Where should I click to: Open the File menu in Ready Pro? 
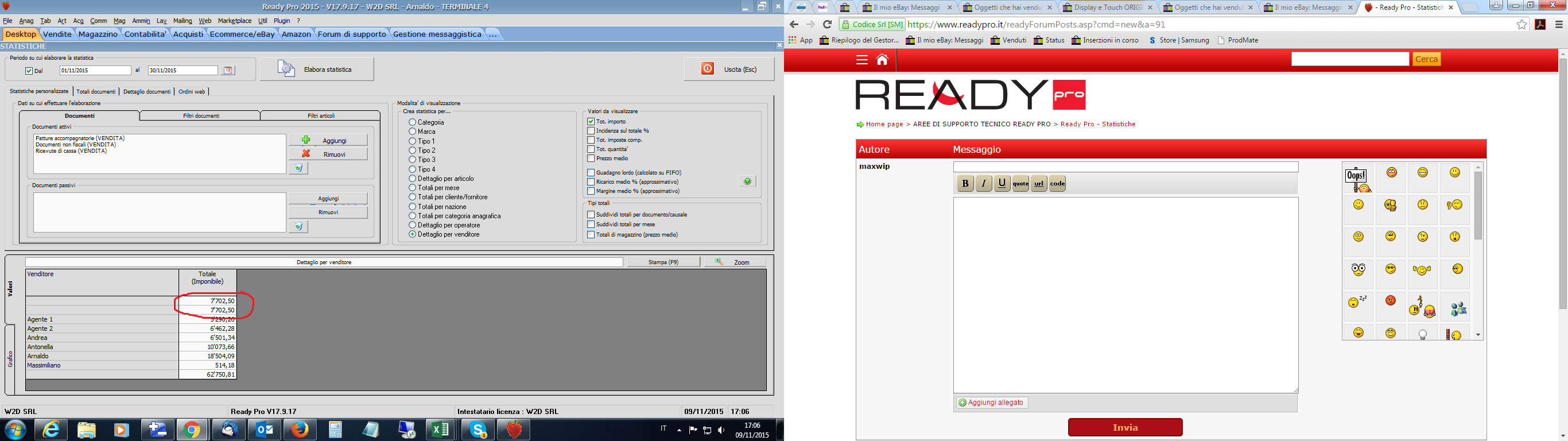(7, 21)
